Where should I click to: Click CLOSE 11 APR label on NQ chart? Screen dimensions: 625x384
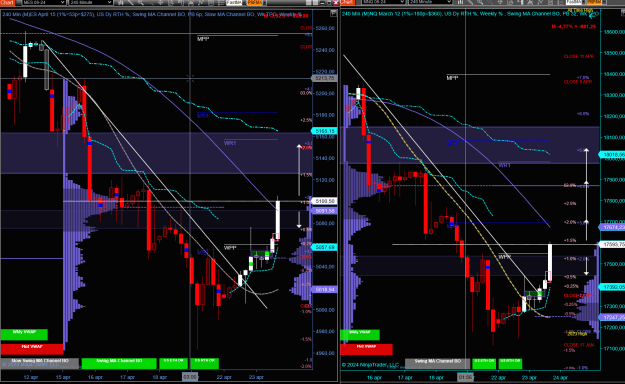pyautogui.click(x=579, y=57)
